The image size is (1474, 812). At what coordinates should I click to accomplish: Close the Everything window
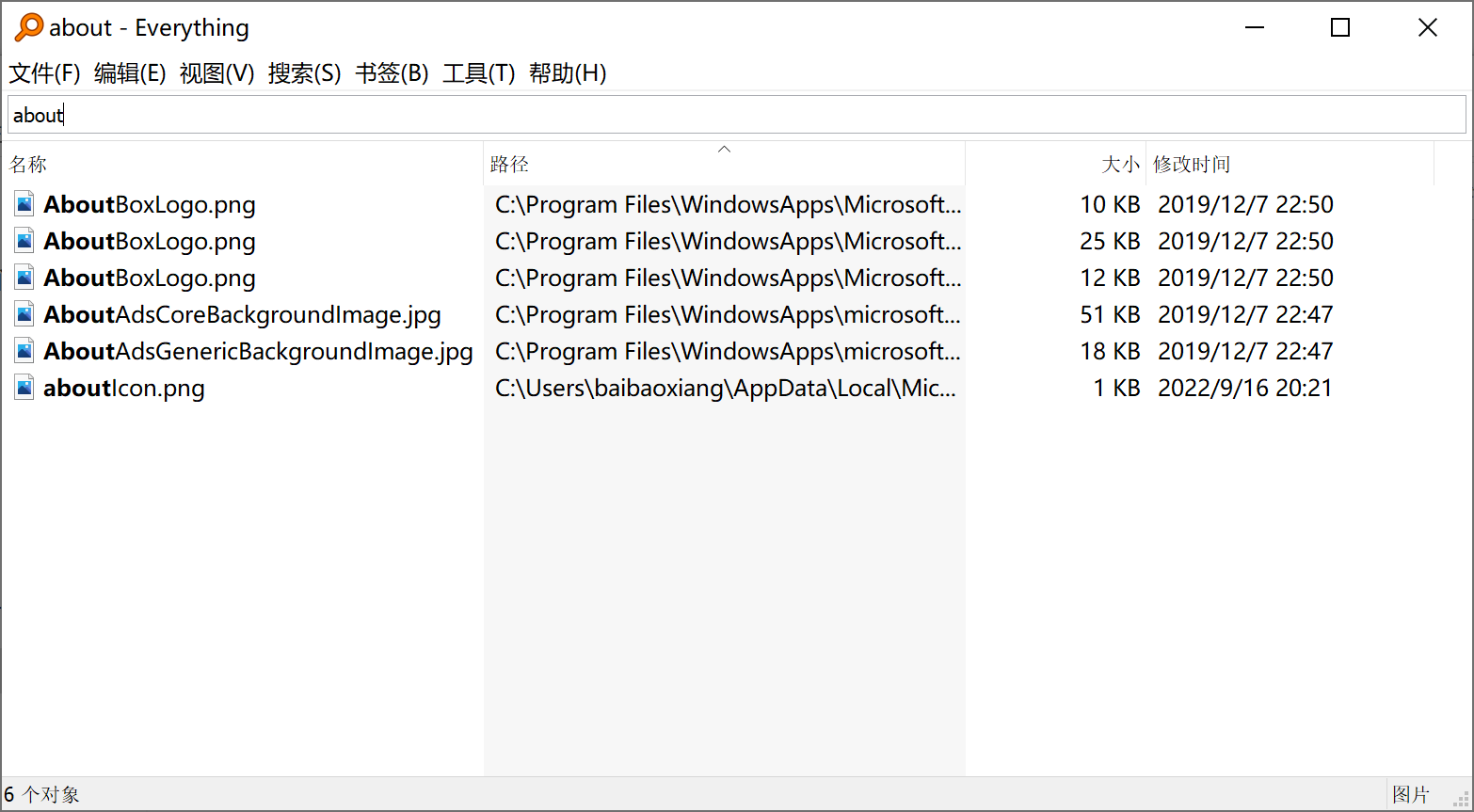click(1427, 27)
